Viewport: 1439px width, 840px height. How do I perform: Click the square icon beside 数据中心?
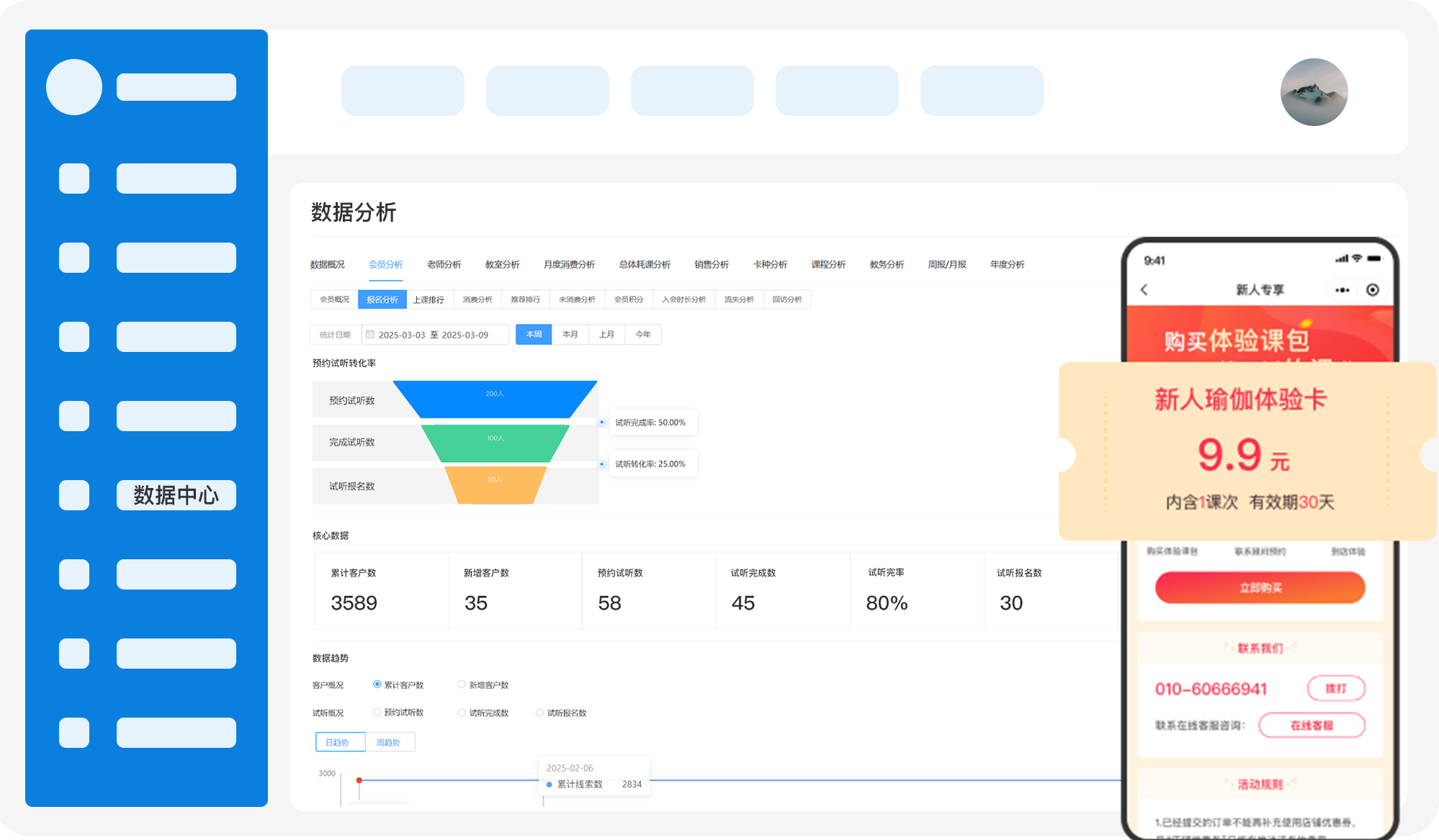tap(74, 495)
